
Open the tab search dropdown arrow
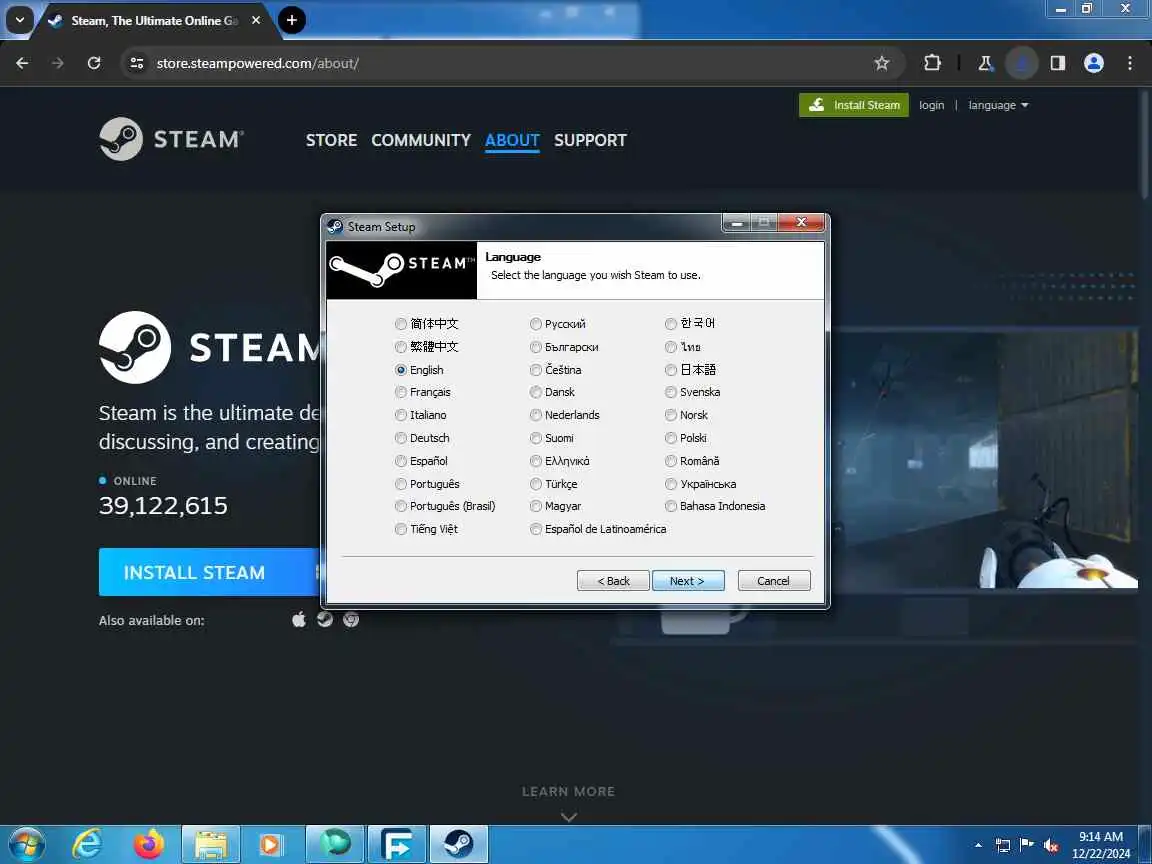click(x=20, y=21)
